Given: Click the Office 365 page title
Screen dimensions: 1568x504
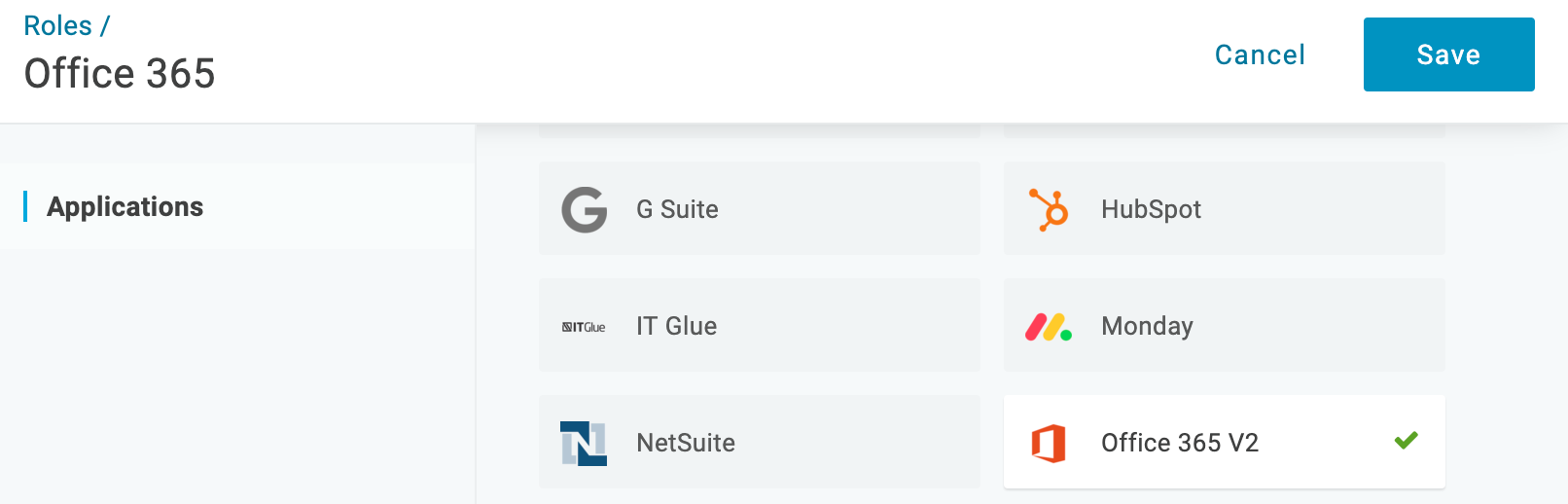Looking at the screenshot, I should [119, 74].
